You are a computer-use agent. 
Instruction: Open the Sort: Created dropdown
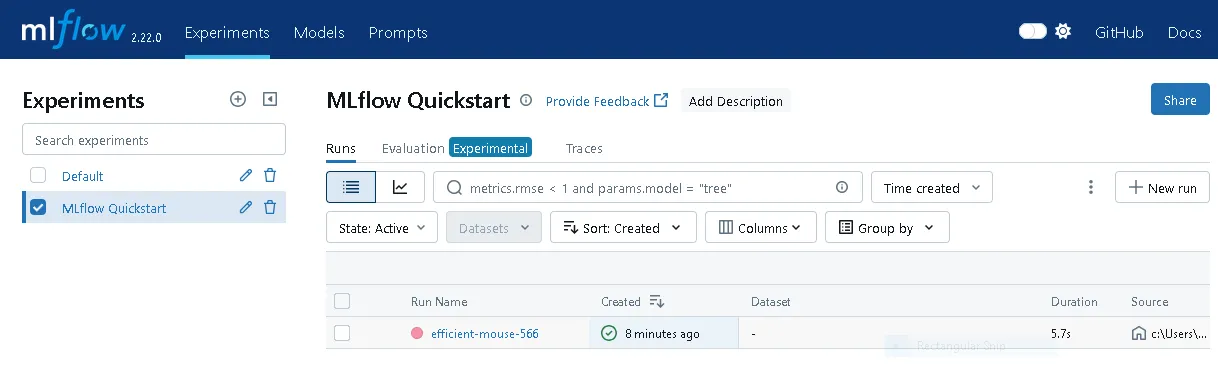[623, 228]
